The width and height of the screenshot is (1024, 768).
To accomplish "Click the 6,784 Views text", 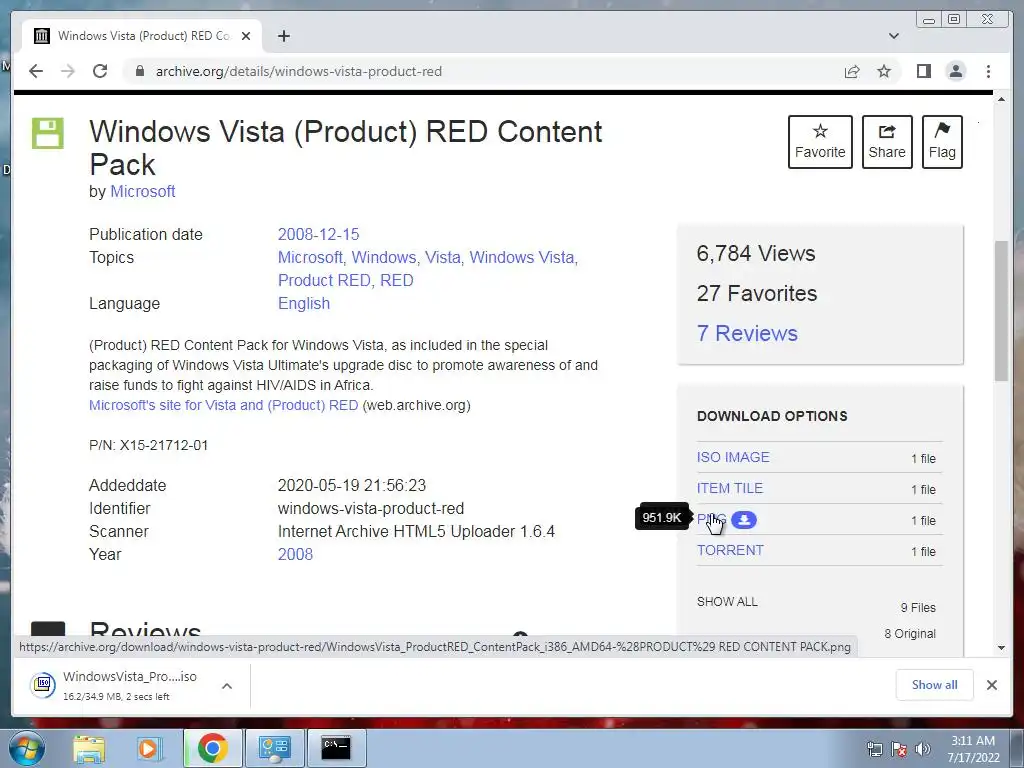I will coord(756,253).
